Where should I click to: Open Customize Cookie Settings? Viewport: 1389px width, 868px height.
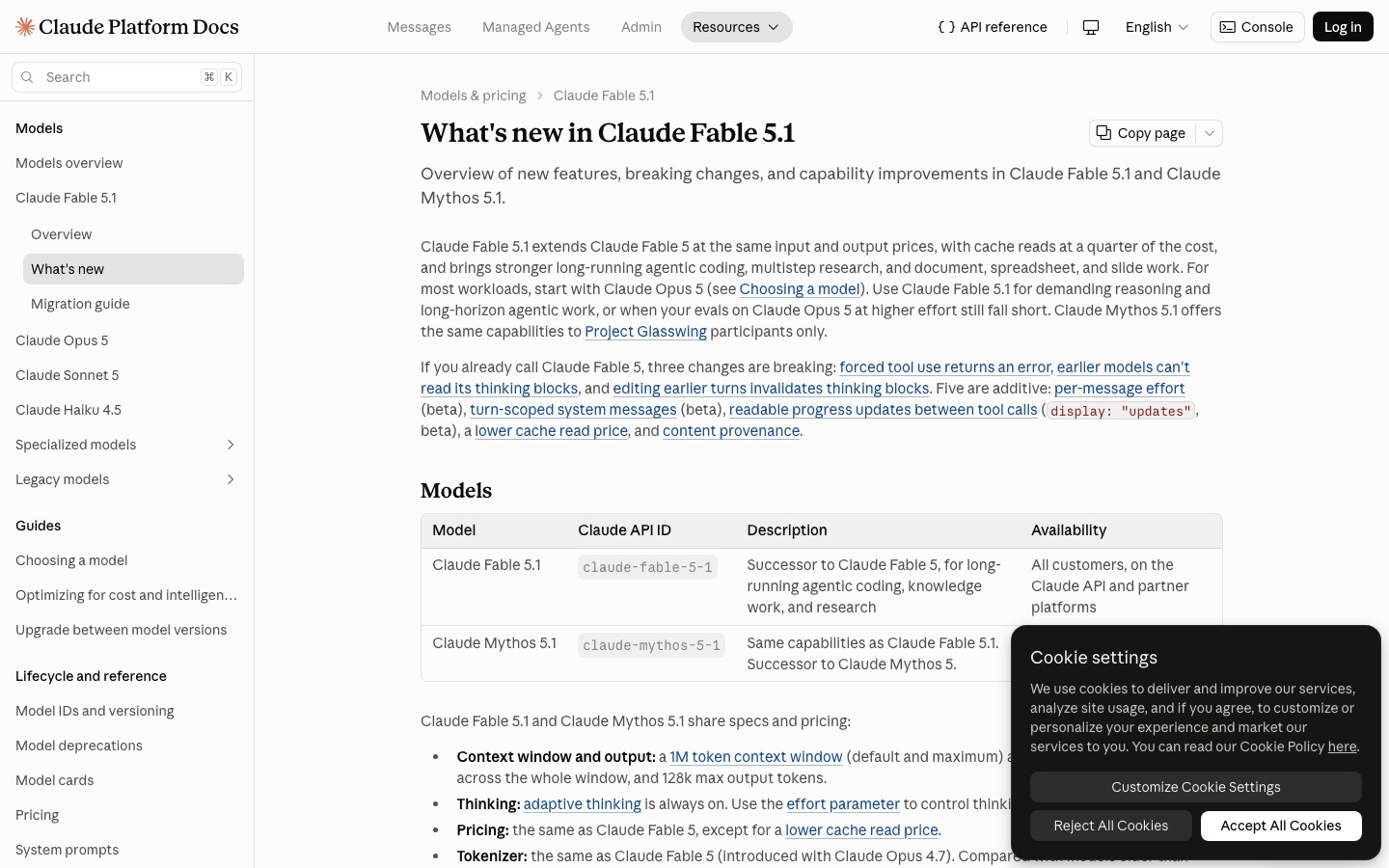pos(1195,787)
